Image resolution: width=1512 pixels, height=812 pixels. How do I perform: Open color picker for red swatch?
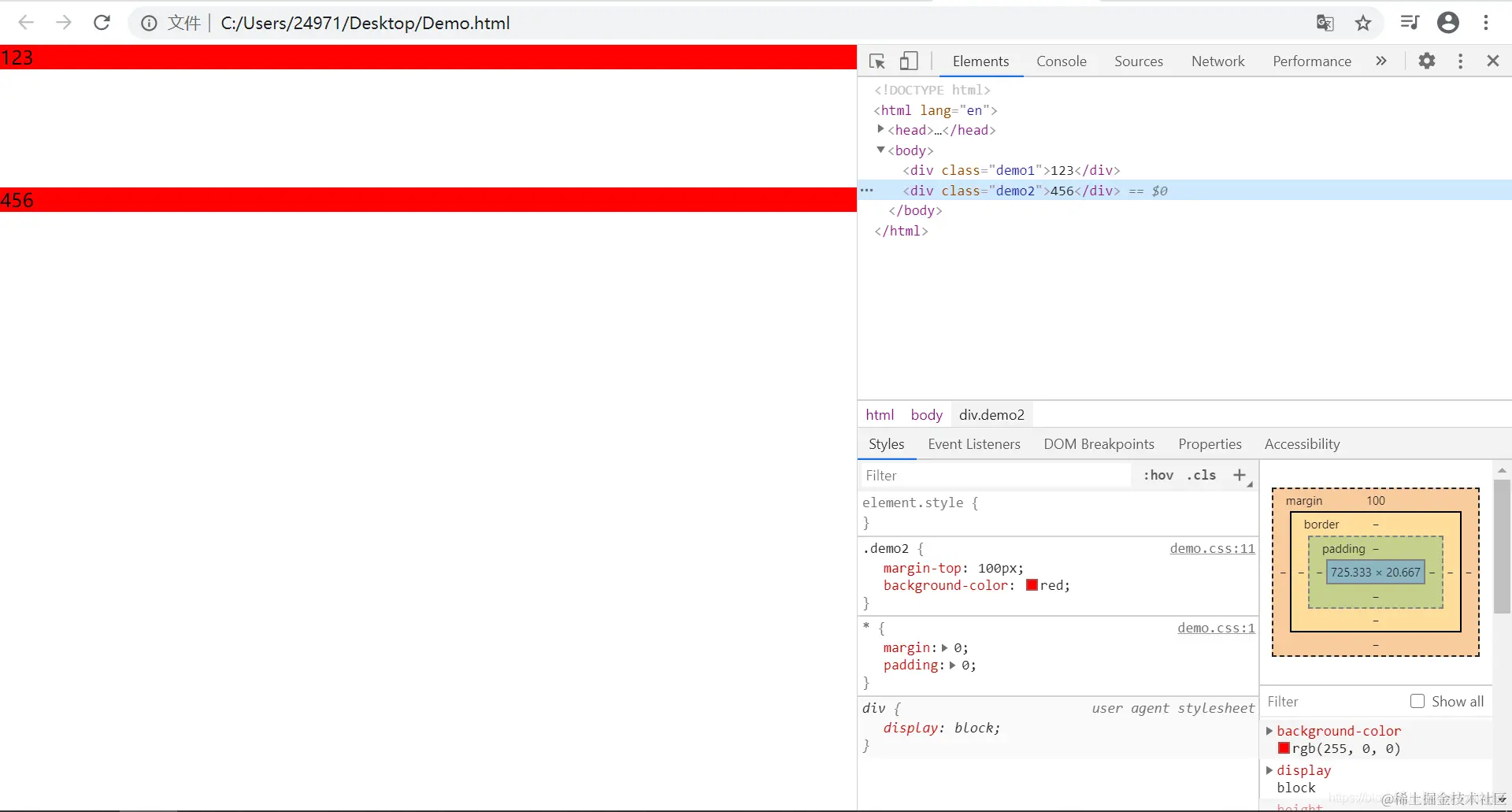click(1032, 585)
